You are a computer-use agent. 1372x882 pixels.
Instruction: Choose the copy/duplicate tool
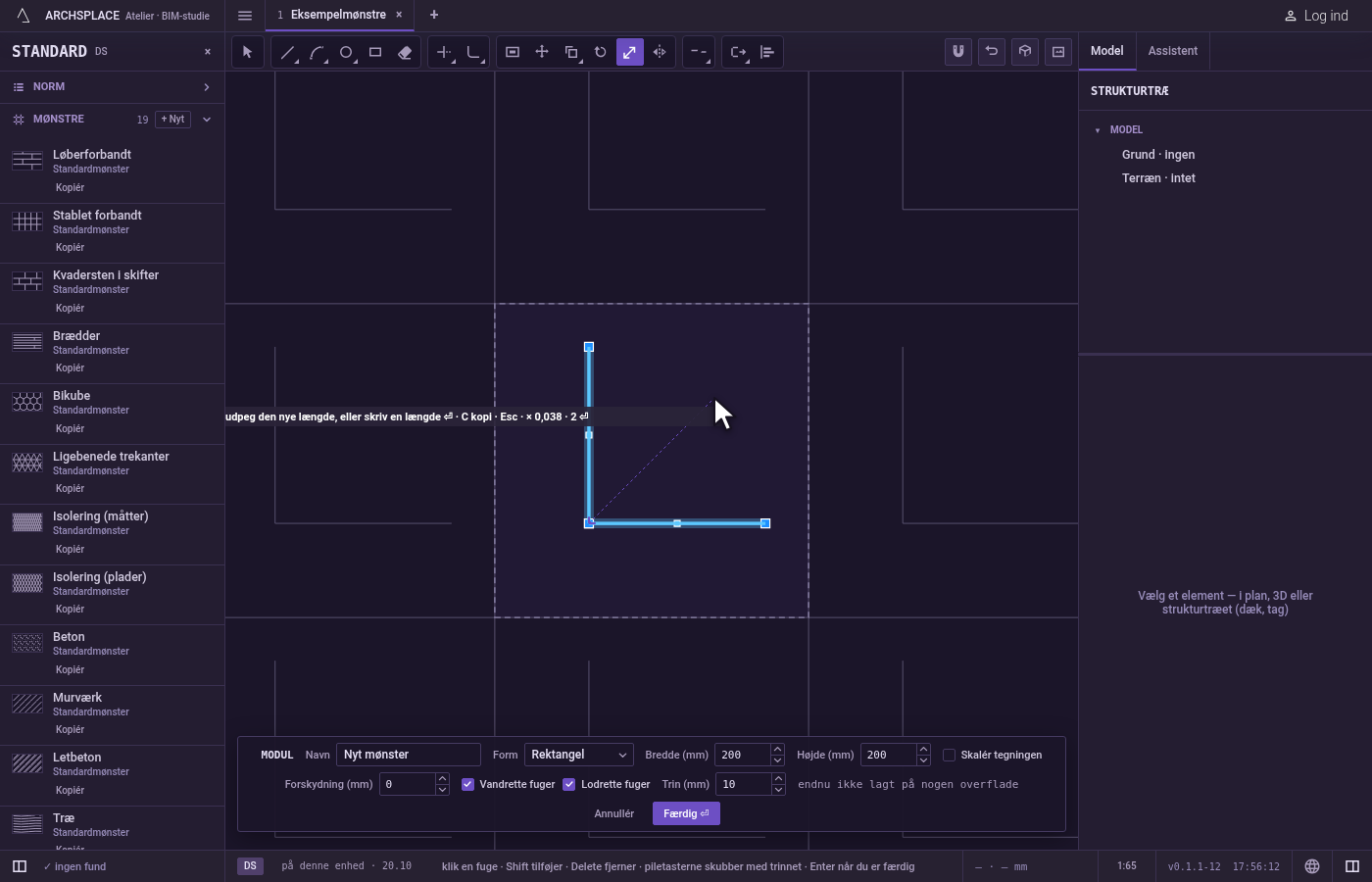pos(571,52)
